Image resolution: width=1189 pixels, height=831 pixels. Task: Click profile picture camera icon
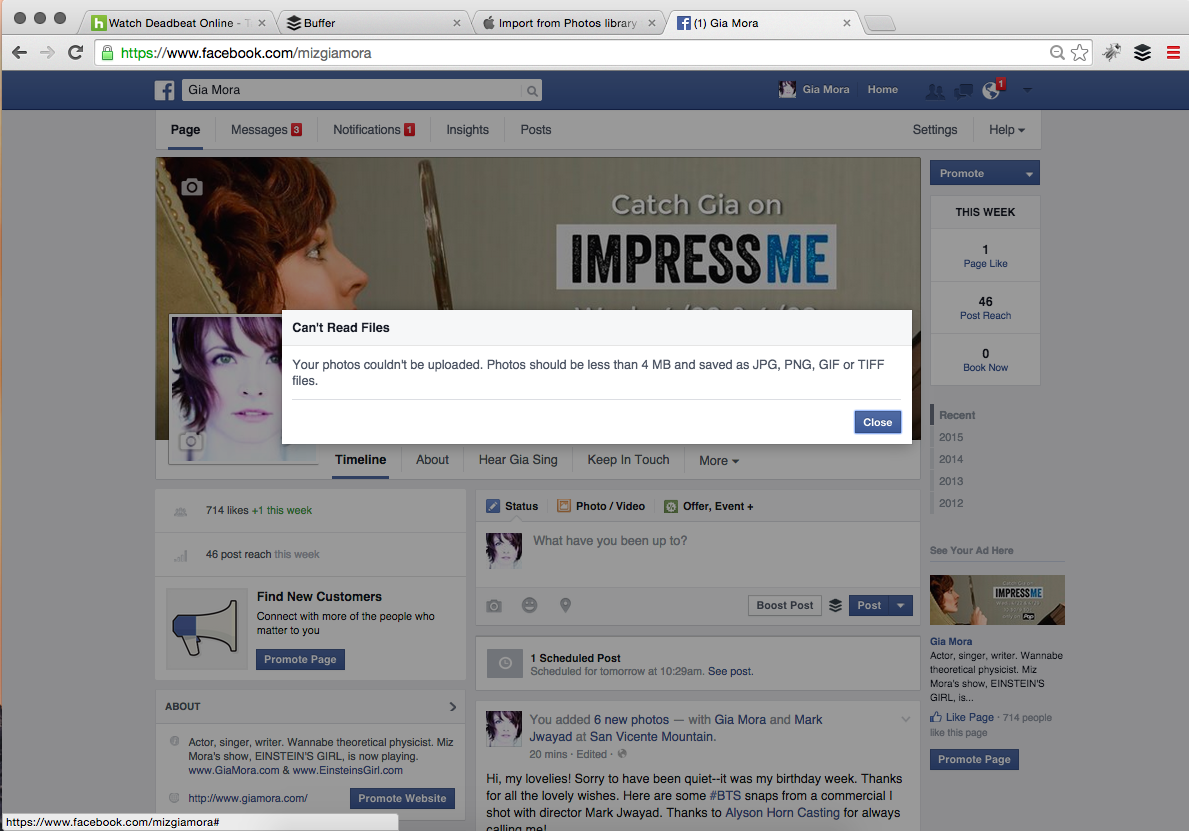(x=190, y=441)
